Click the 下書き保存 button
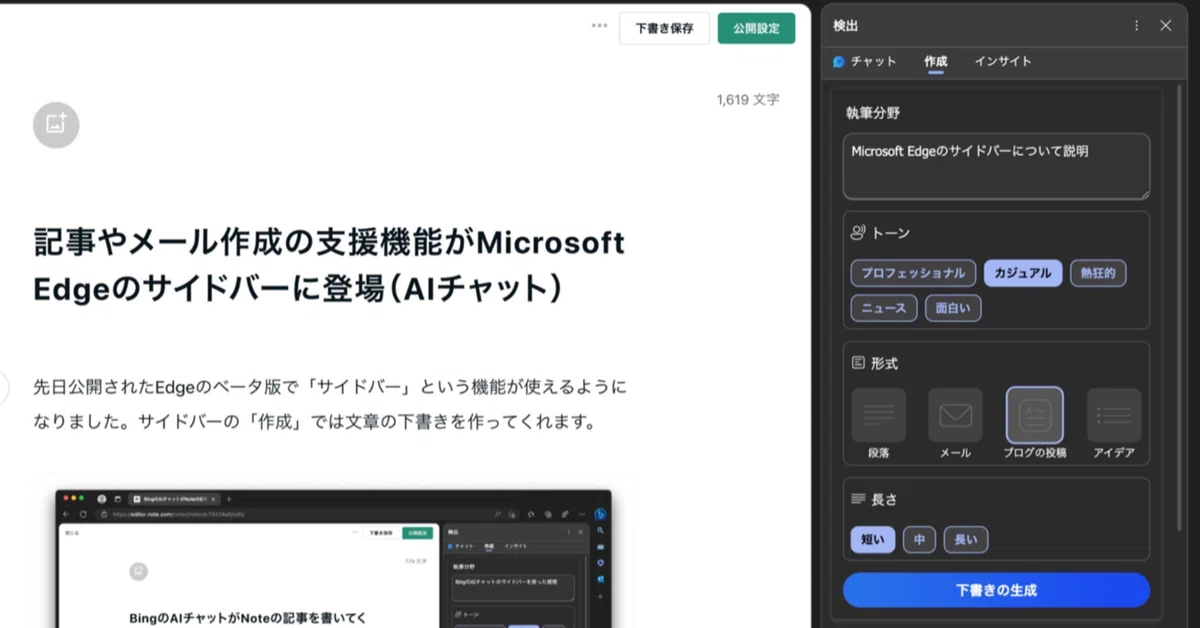The height and width of the screenshot is (628, 1200). coord(664,28)
